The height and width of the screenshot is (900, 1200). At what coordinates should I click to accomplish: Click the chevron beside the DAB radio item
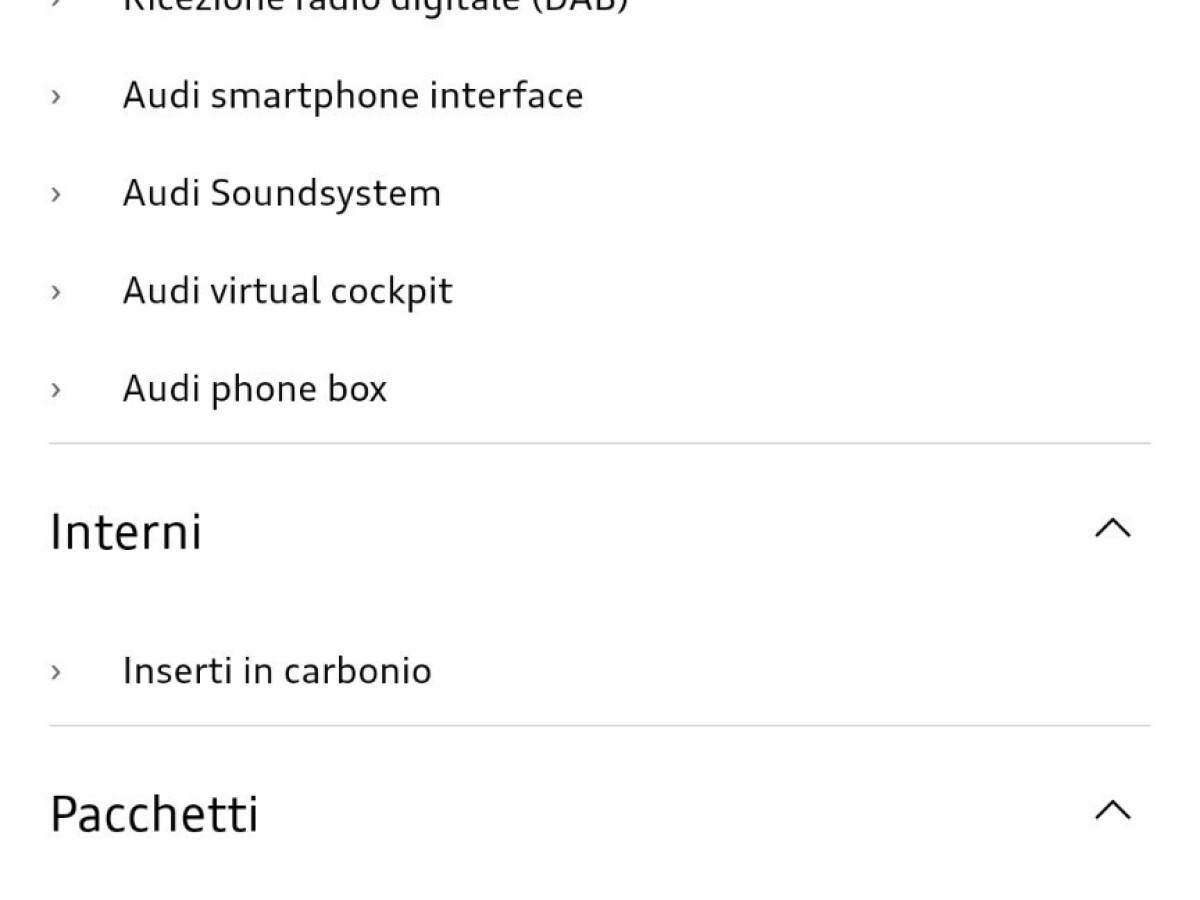56,4
